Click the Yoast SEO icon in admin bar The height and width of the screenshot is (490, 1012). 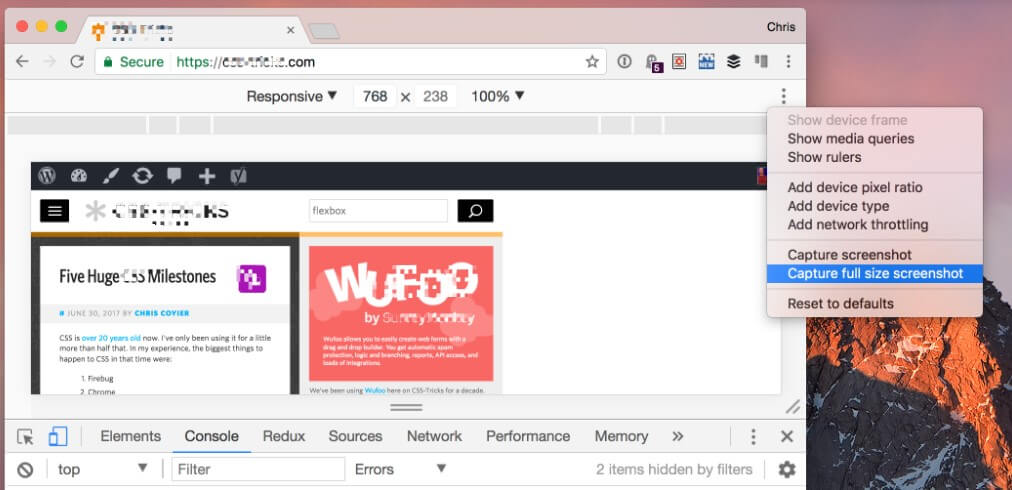[x=239, y=176]
